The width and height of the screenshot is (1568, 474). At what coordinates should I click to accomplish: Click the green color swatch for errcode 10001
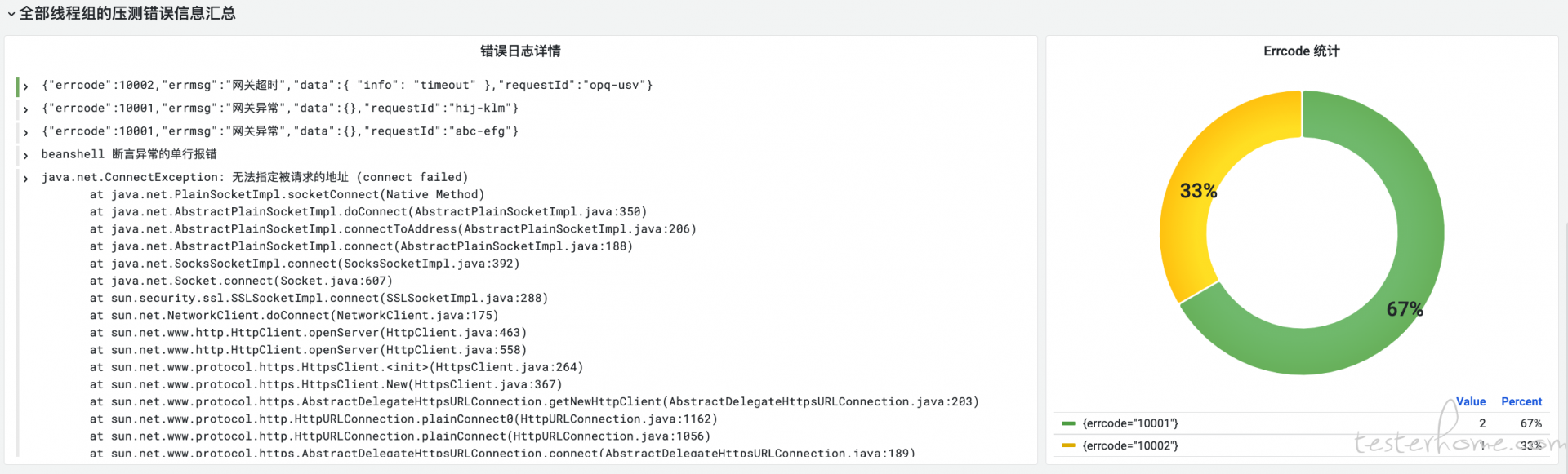coord(1068,423)
